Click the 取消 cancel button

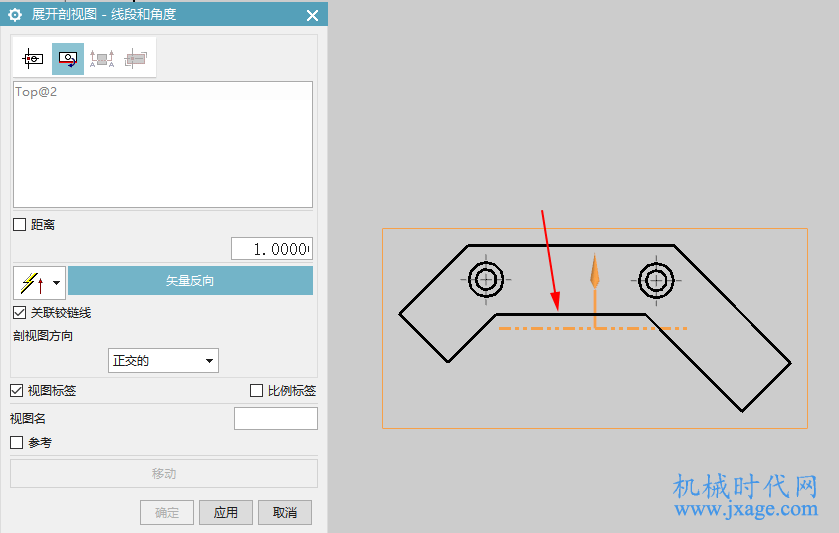pyautogui.click(x=285, y=513)
